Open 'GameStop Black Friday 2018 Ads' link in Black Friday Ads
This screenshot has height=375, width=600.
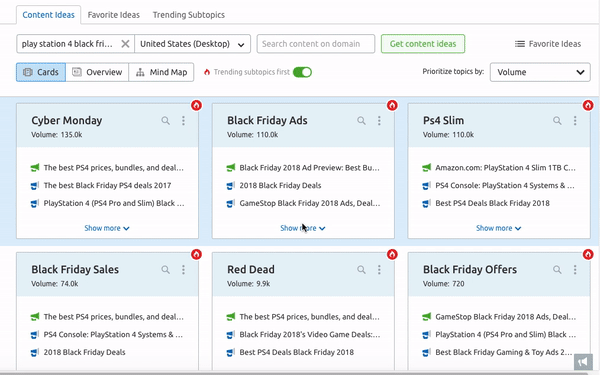310,203
